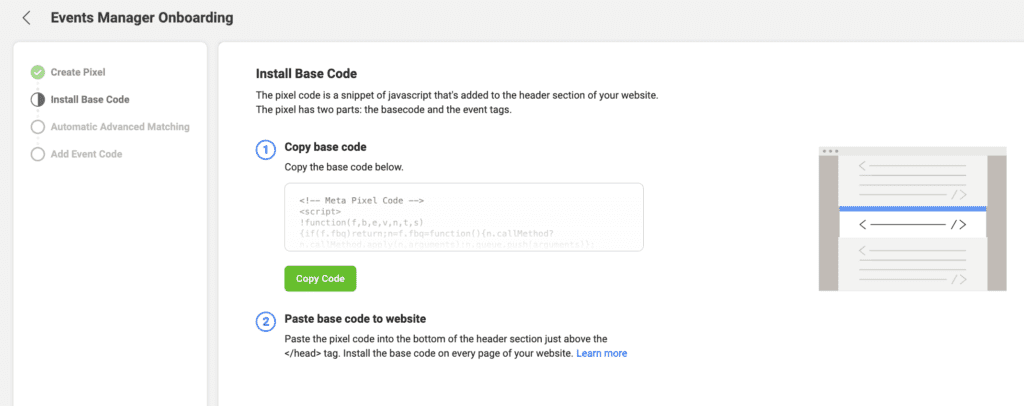Screen dimensions: 1024x406
Task: Click the green Create Pixel checkmark icon
Action: [x=38, y=72]
